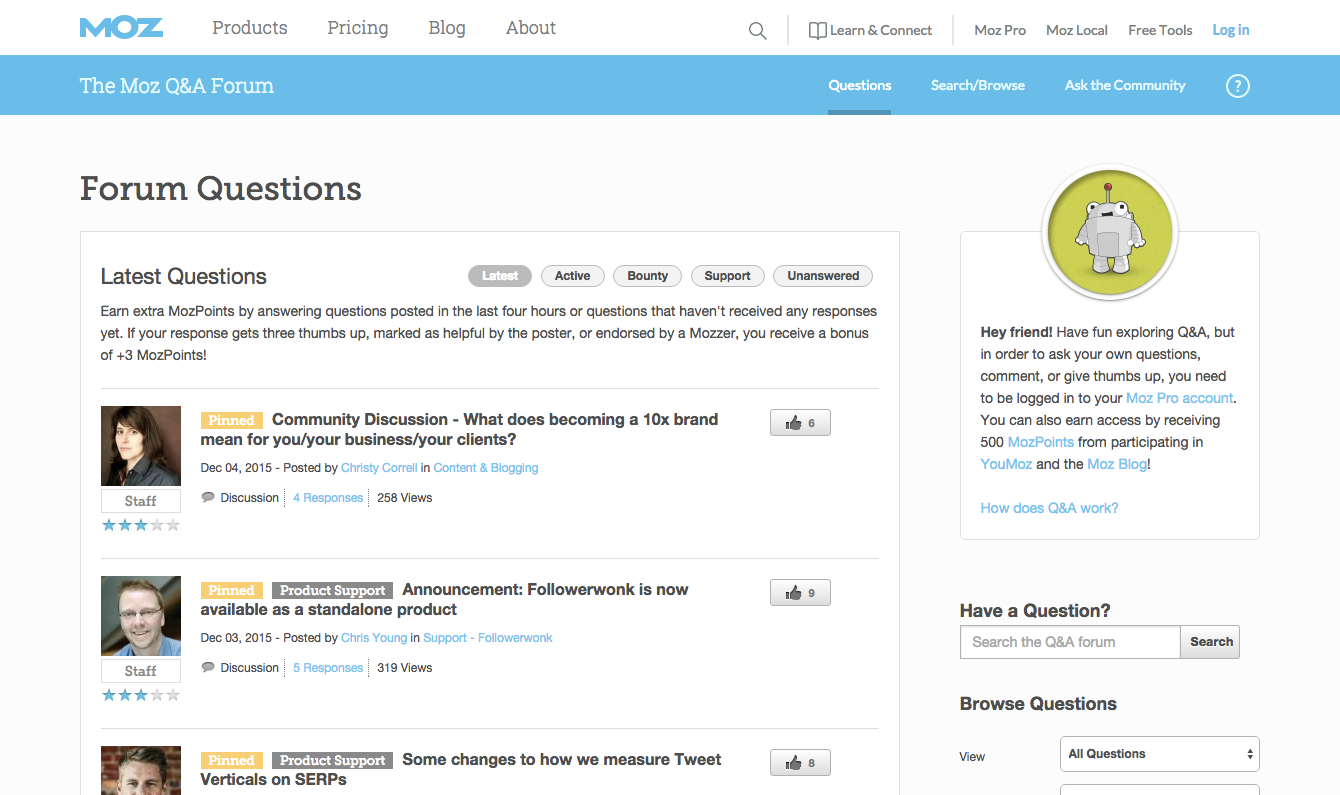Image resolution: width=1340 pixels, height=795 pixels.
Task: Select the Active filter pill
Action: click(x=573, y=276)
